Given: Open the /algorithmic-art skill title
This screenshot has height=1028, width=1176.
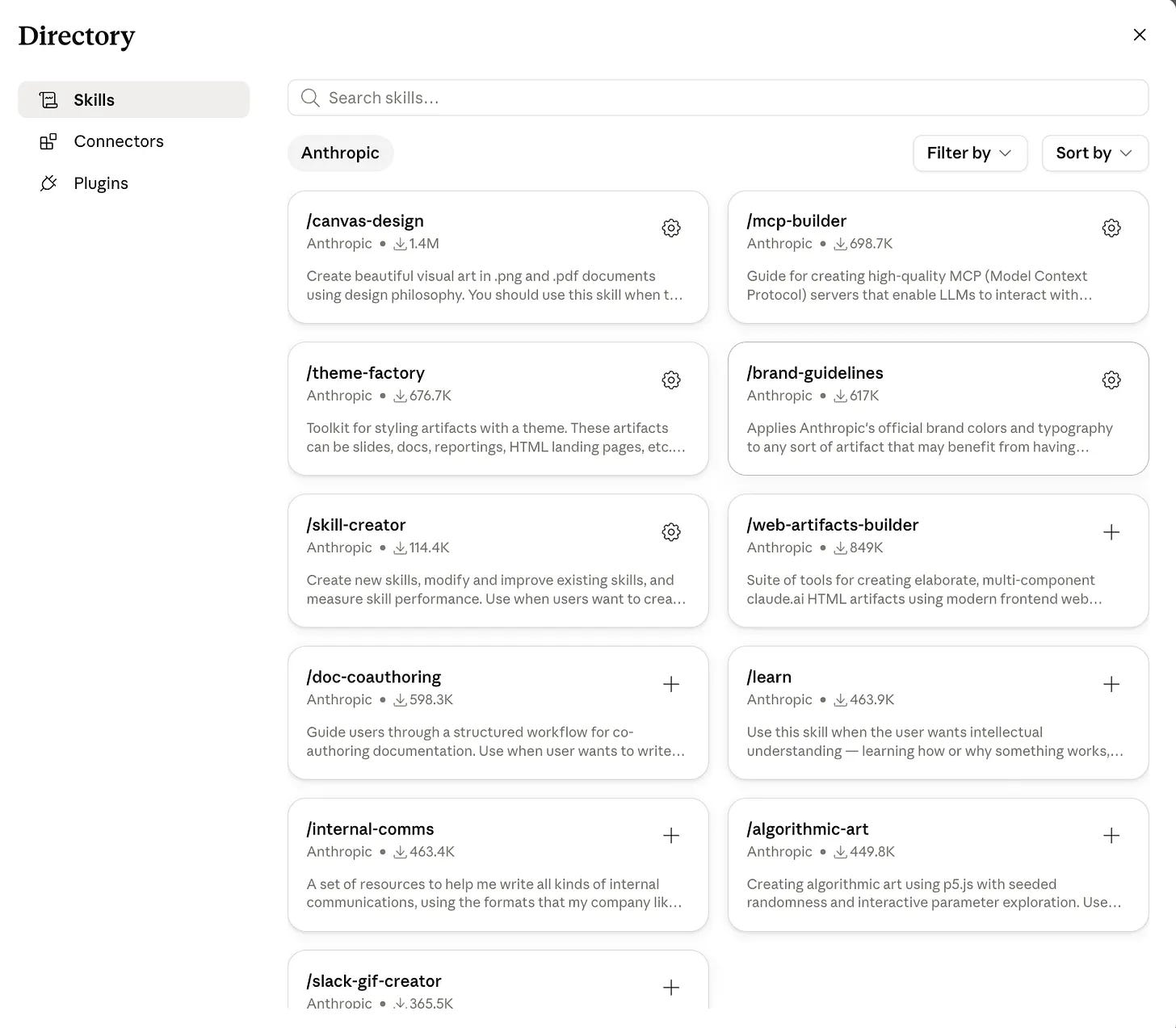Looking at the screenshot, I should (x=808, y=829).
